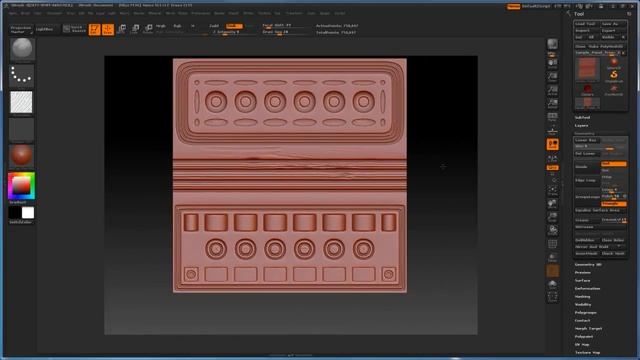
Task: Expand the Layers section
Action: [582, 126]
